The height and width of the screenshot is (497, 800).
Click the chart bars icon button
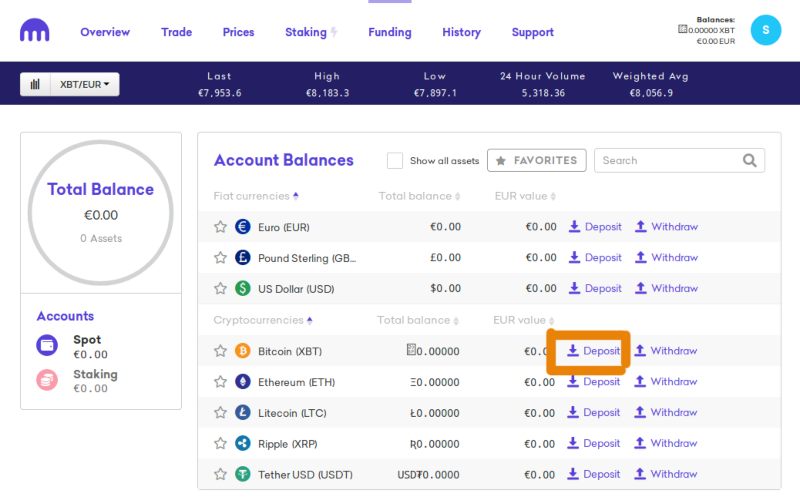pyautogui.click(x=35, y=84)
